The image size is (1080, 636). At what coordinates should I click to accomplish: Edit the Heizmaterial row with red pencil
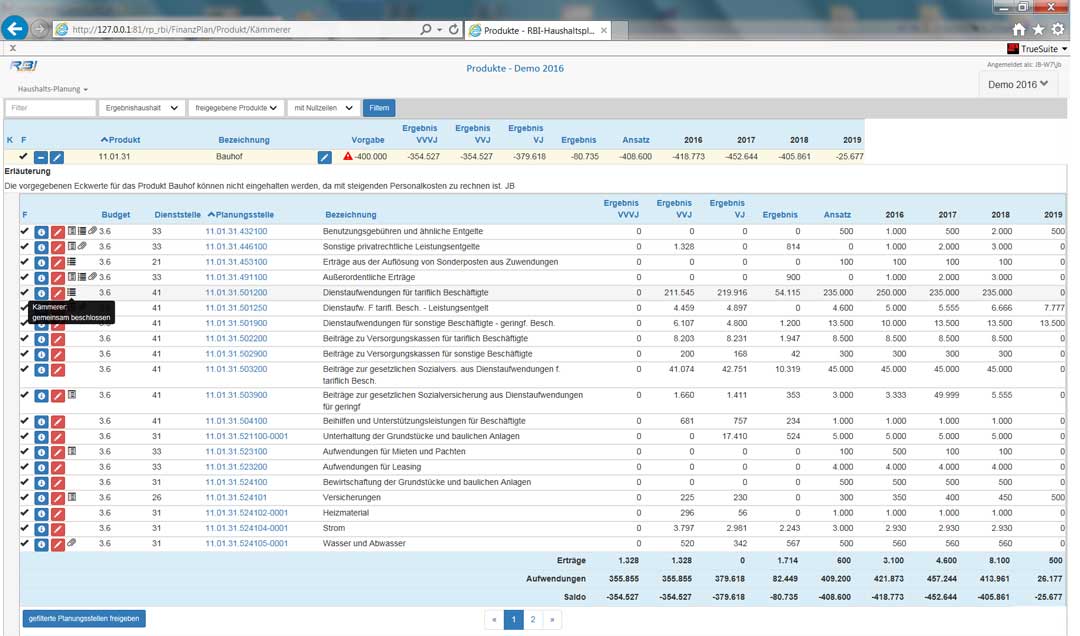point(58,513)
